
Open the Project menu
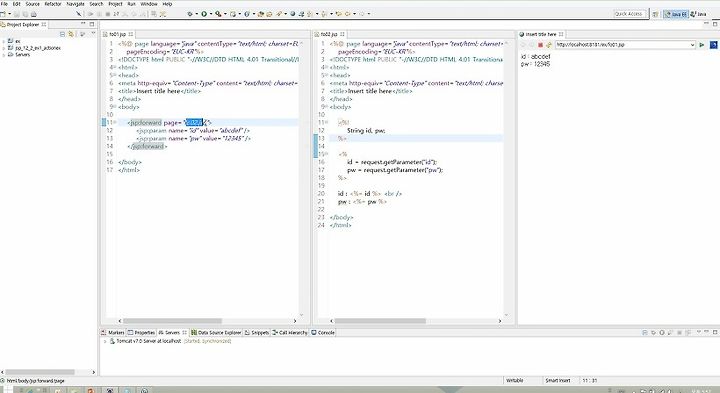(x=115, y=4)
